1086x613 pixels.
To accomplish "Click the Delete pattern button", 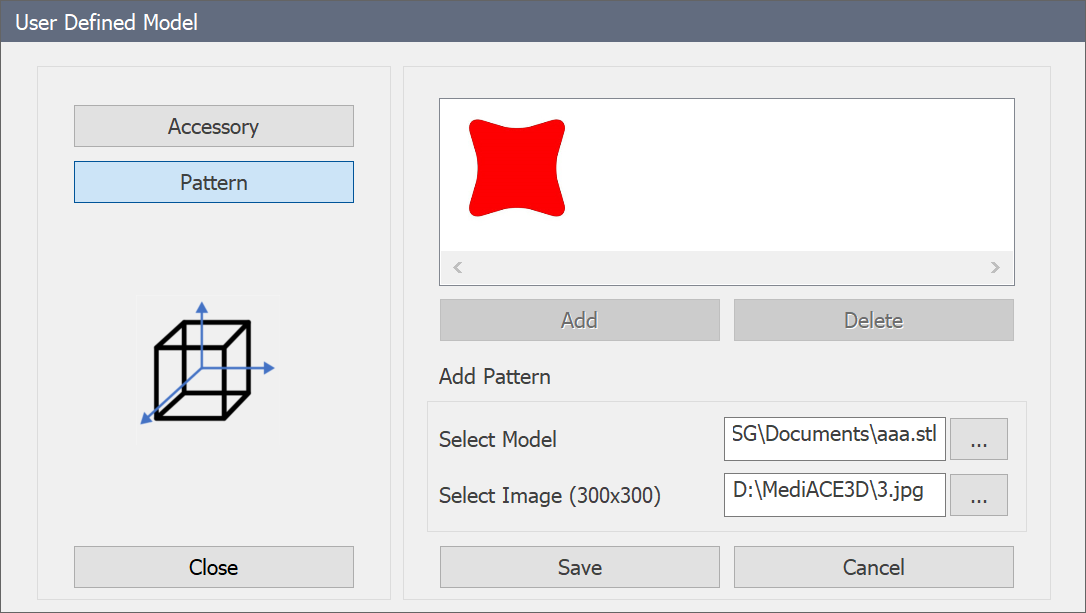I will 873,320.
